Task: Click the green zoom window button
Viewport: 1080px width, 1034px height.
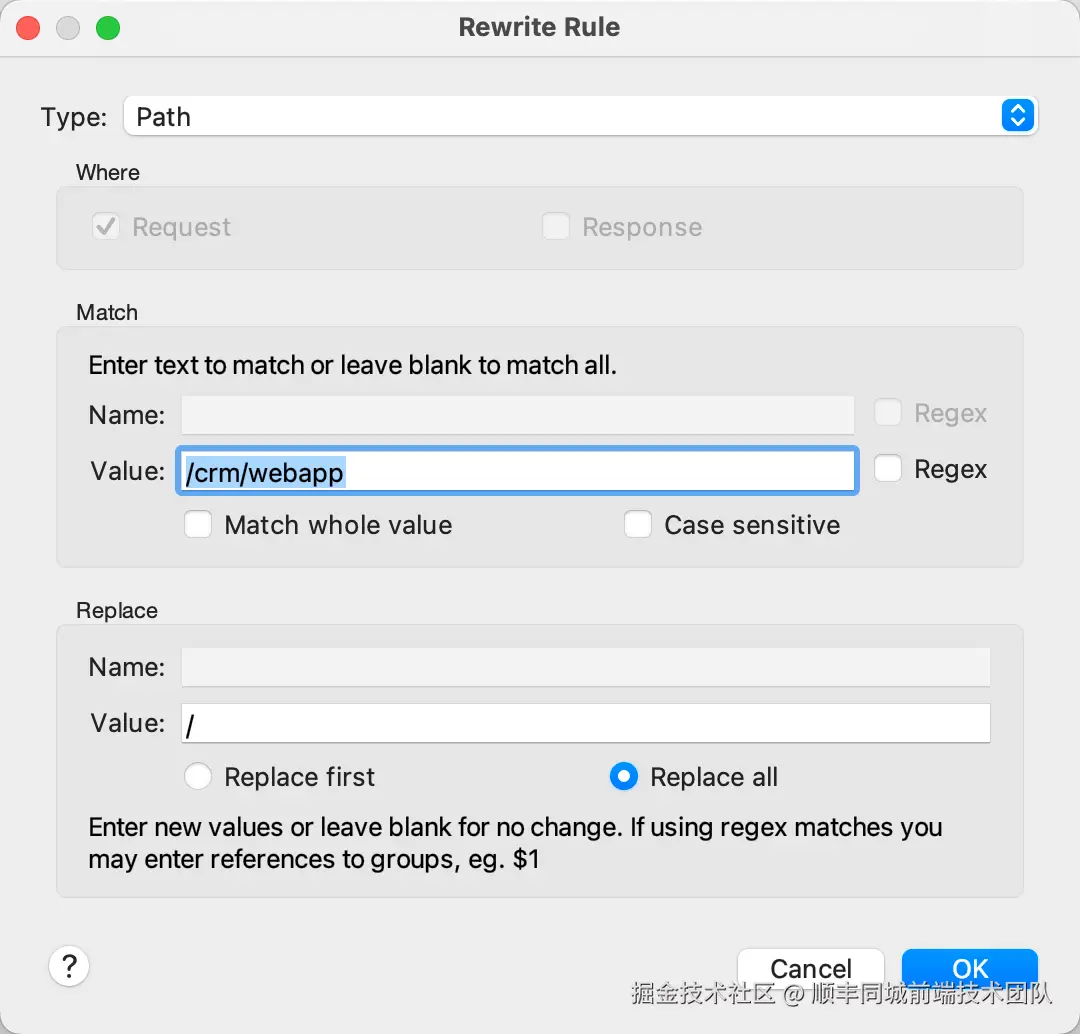Action: coord(108,28)
